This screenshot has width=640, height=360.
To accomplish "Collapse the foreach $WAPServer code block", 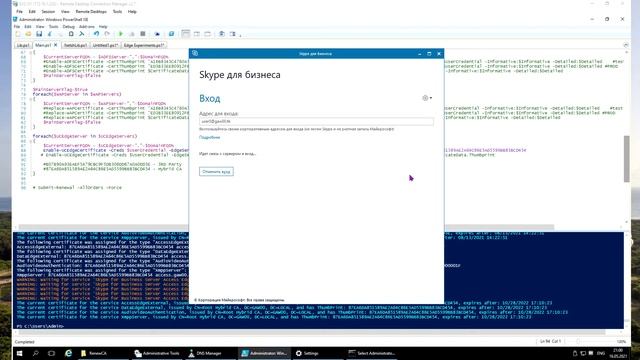I will click(x=31, y=99).
